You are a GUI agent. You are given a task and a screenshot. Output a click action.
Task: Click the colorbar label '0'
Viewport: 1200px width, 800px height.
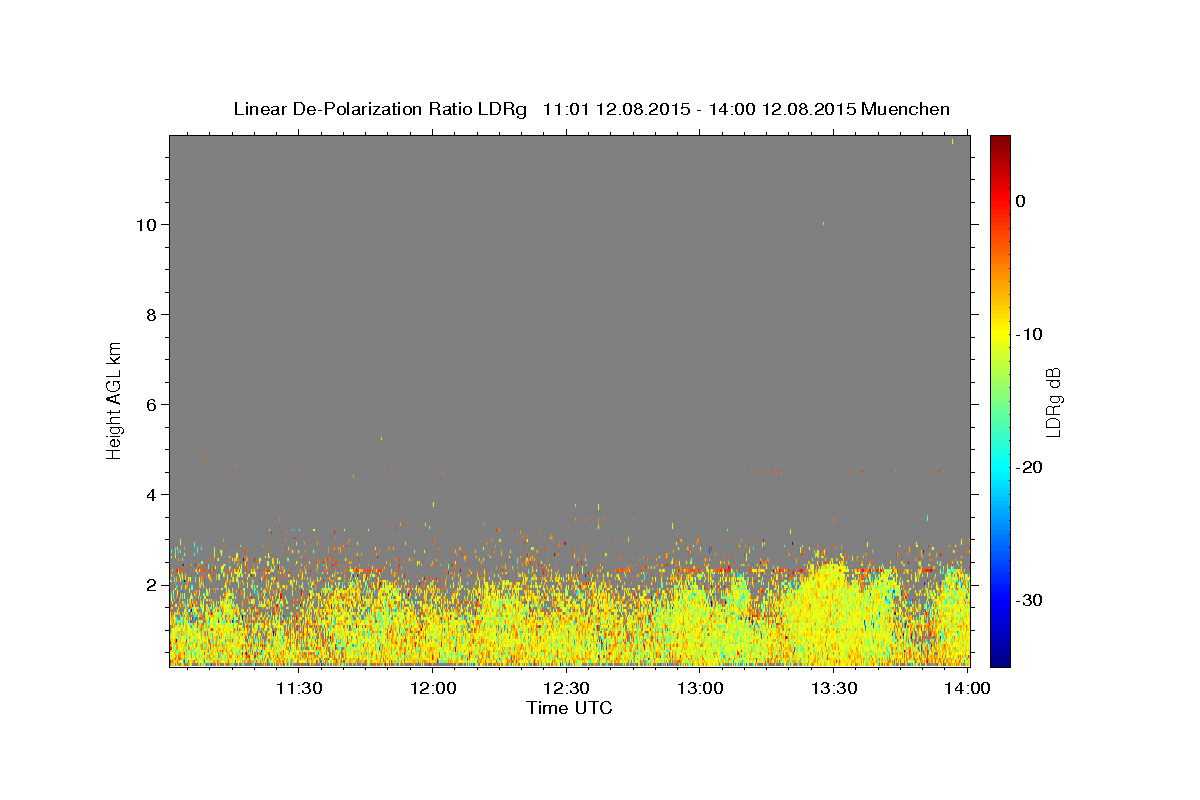tap(1021, 201)
